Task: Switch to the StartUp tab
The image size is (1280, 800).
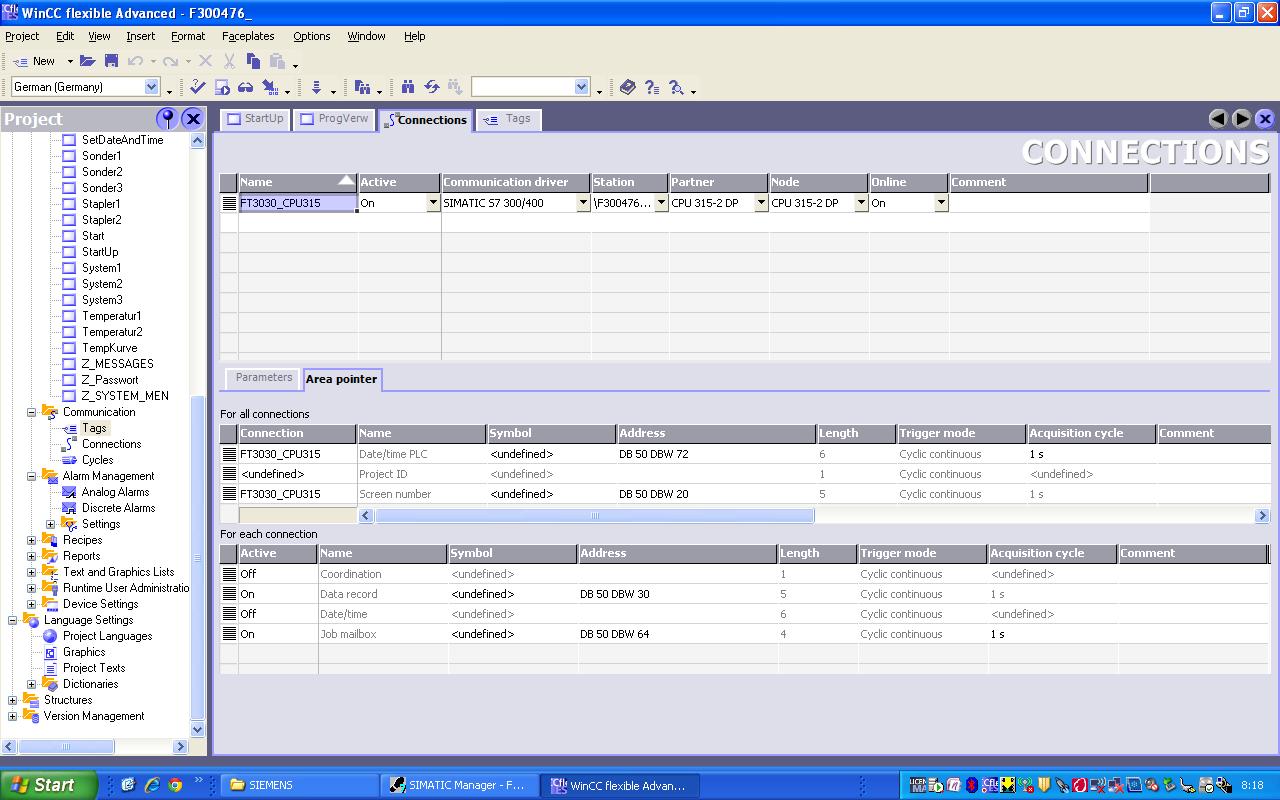Action: [255, 119]
